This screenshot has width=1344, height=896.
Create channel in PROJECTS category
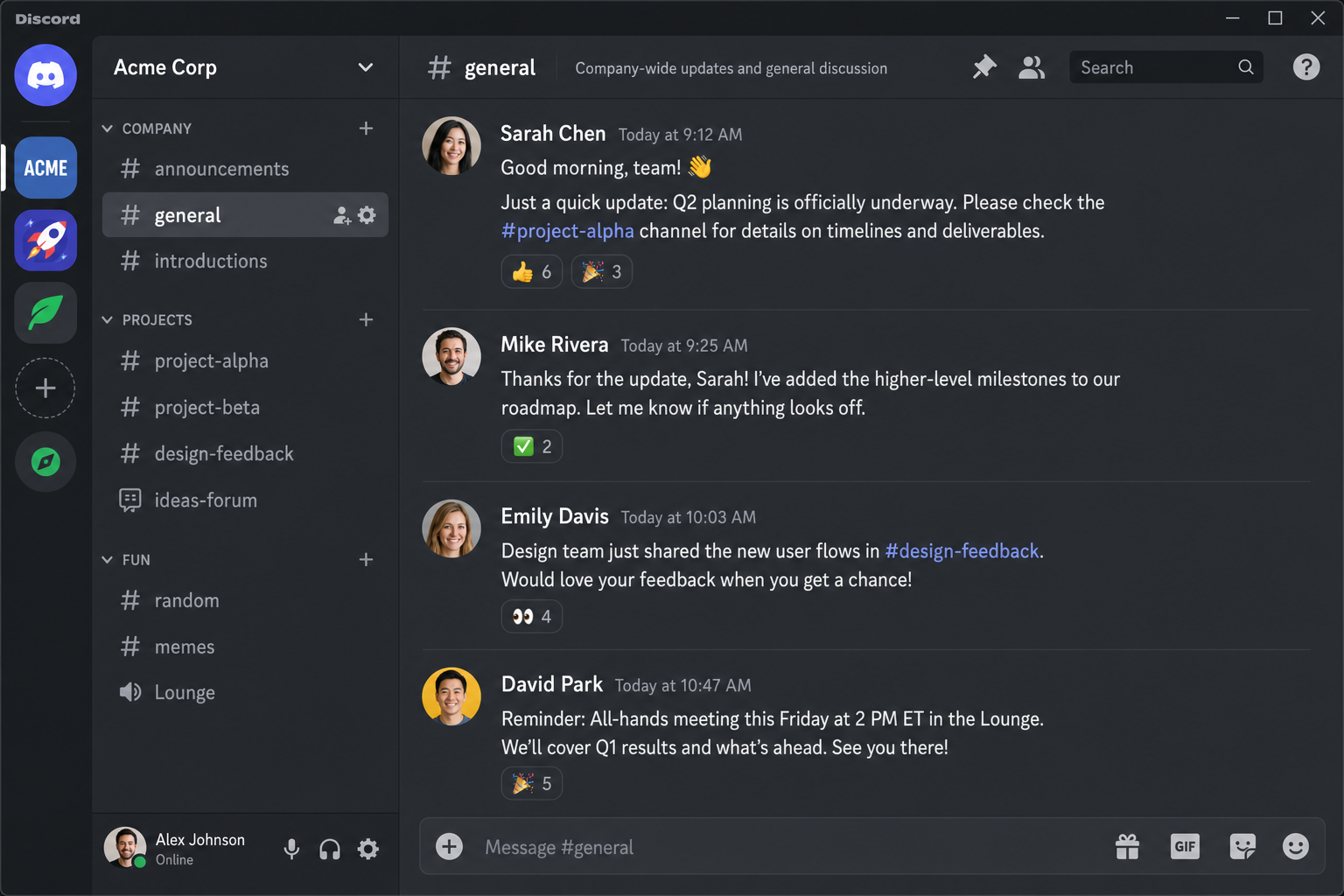coord(366,320)
